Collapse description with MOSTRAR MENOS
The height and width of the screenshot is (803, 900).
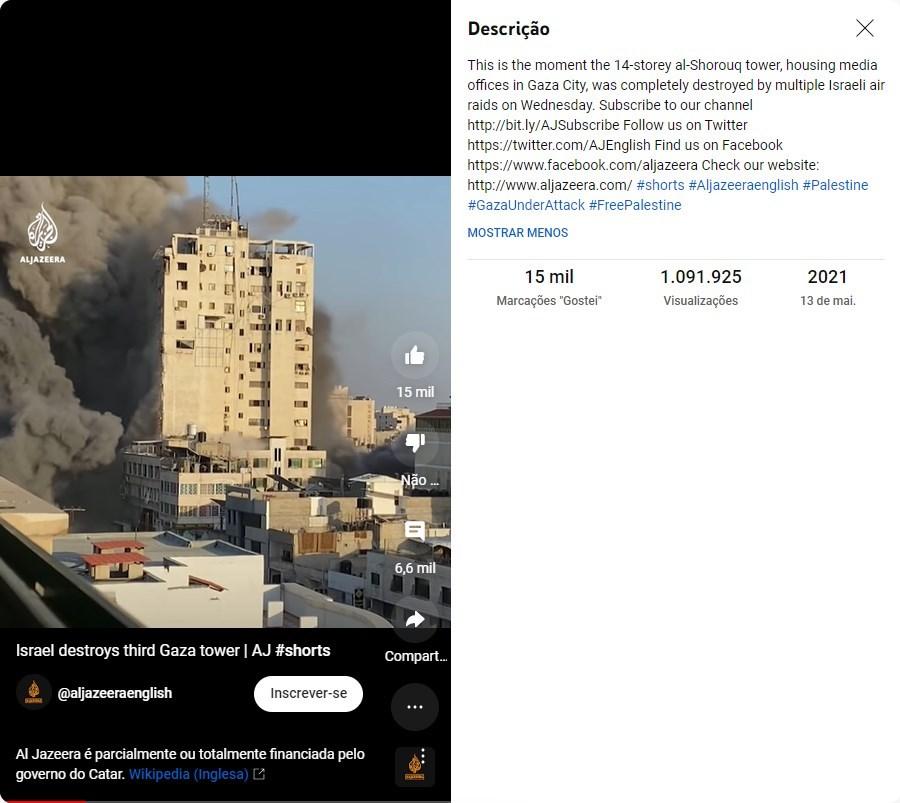click(517, 233)
